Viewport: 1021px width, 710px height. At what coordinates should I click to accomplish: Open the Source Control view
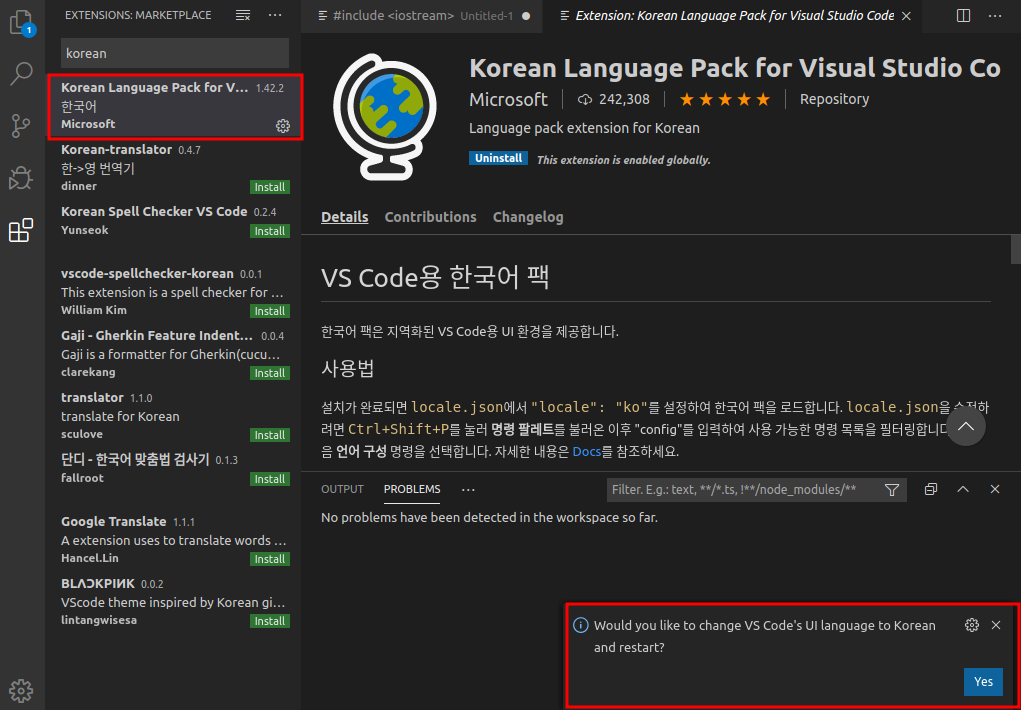click(21, 125)
